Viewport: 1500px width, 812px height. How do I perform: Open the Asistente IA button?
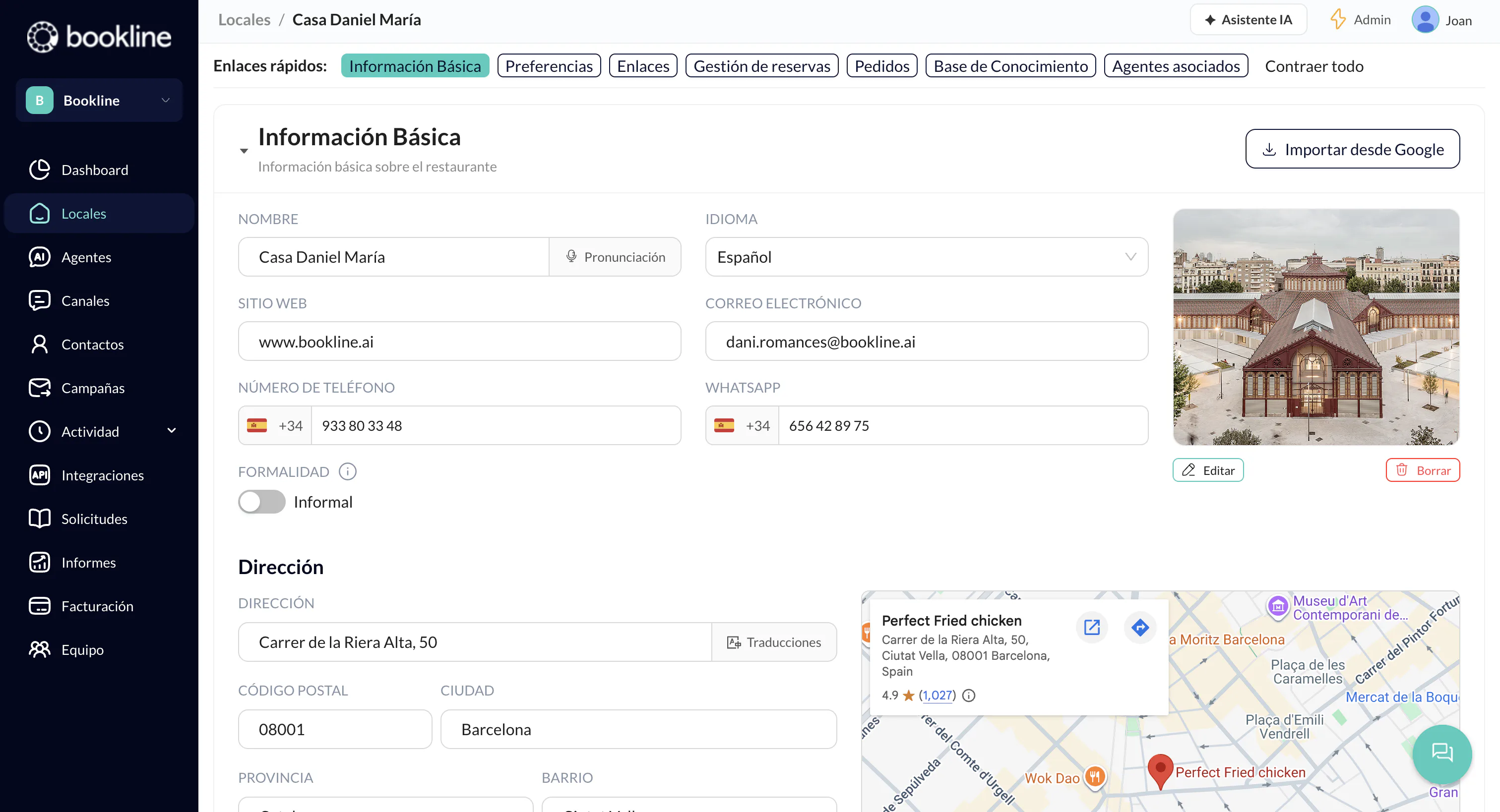[1249, 20]
